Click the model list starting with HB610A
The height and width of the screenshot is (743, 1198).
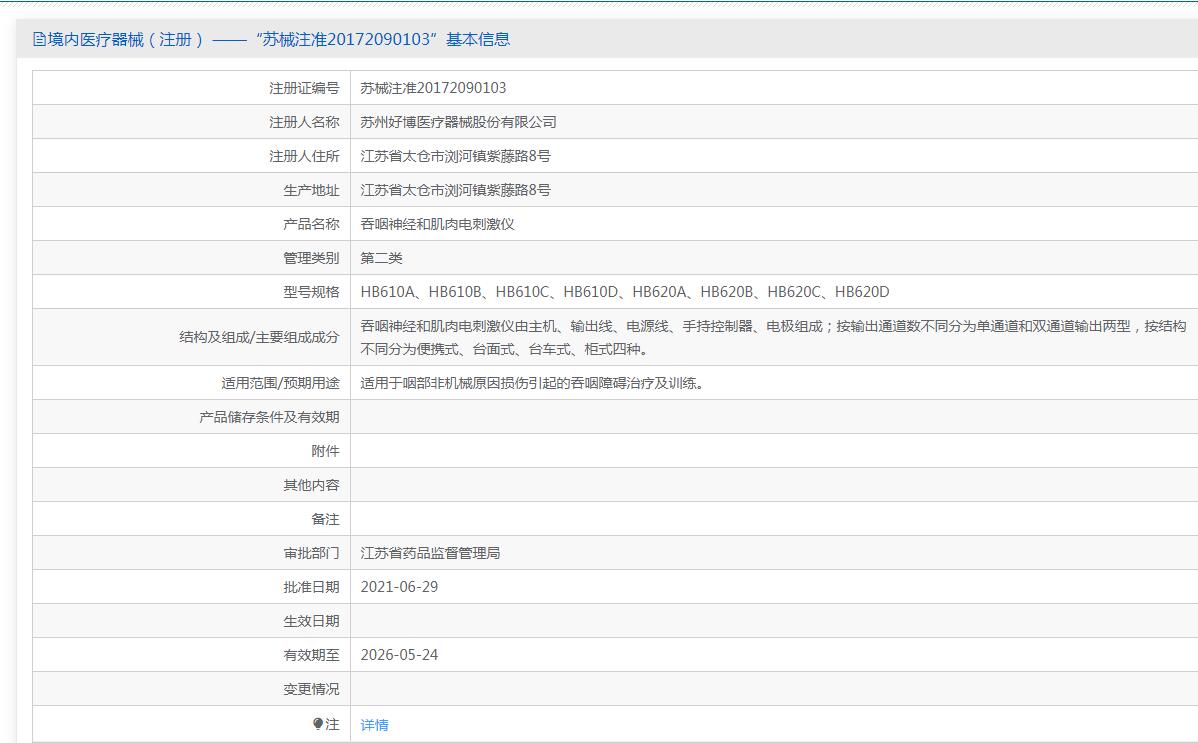[x=624, y=292]
